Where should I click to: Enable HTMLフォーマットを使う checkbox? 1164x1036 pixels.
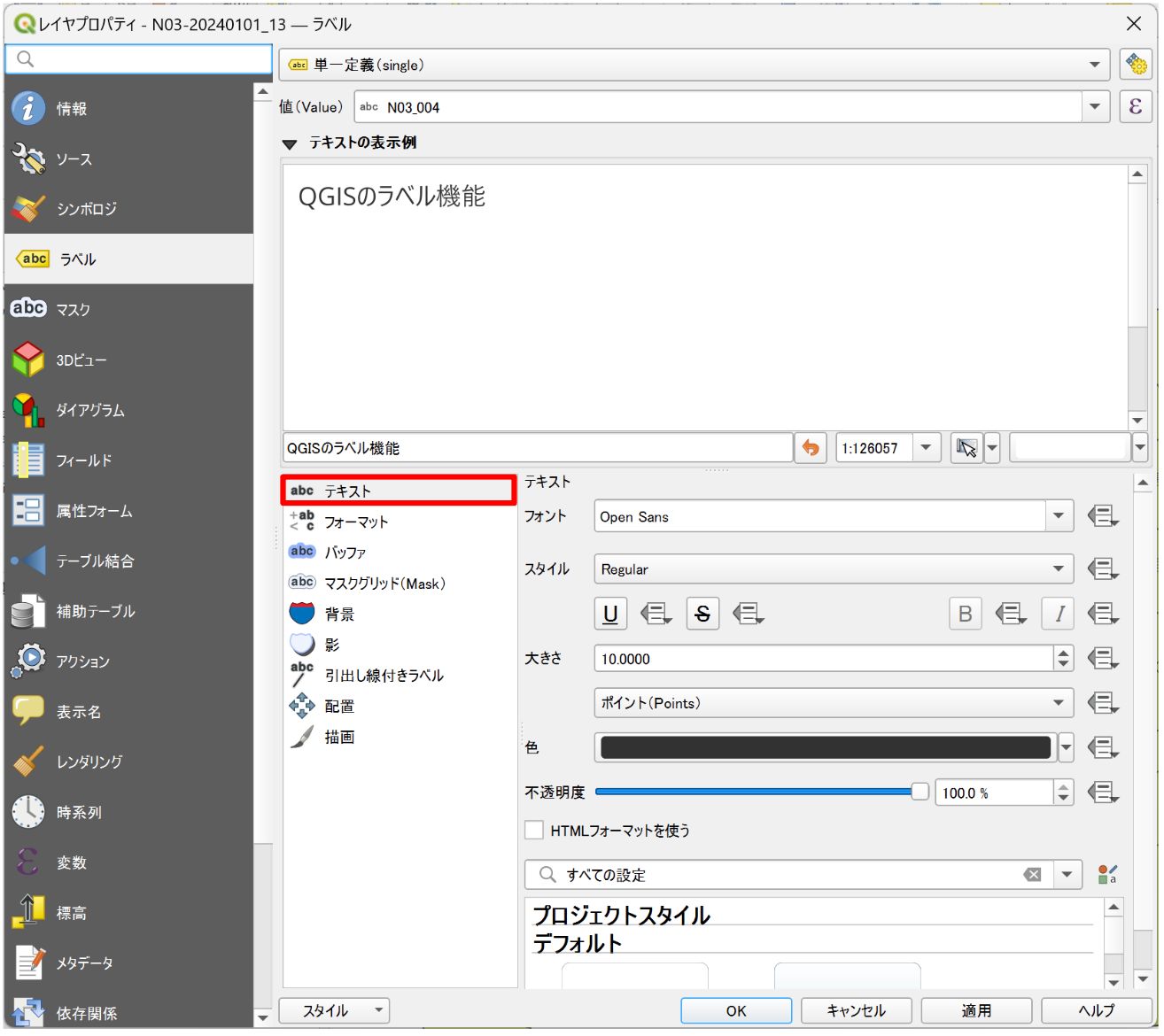coord(534,830)
